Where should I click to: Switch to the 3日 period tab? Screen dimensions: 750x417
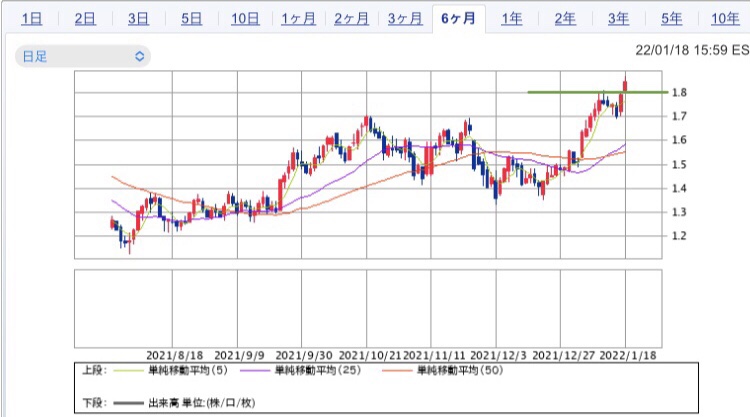click(138, 19)
